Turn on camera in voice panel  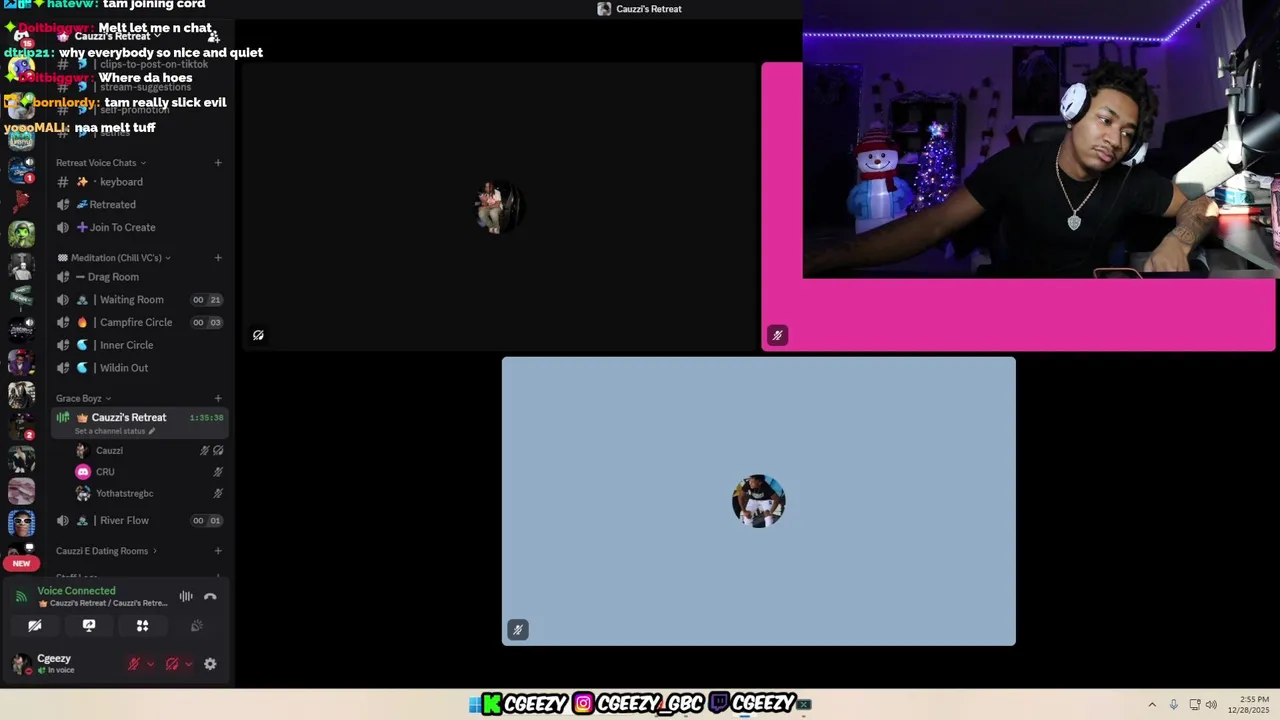[35, 626]
